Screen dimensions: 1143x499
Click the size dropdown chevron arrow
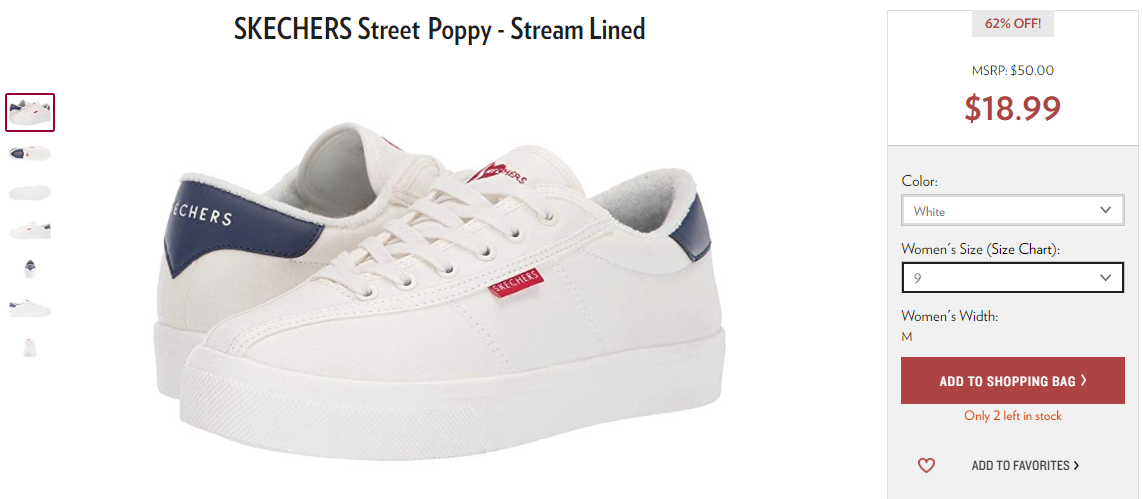[x=1105, y=278]
